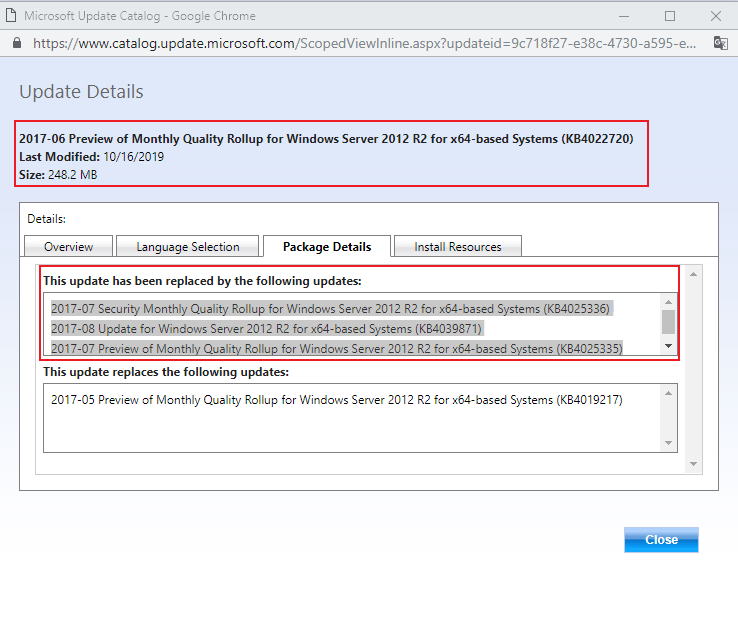Screen dimensions: 738x620
Task: Click 'This update replaces the following' heading
Action: [x=166, y=372]
